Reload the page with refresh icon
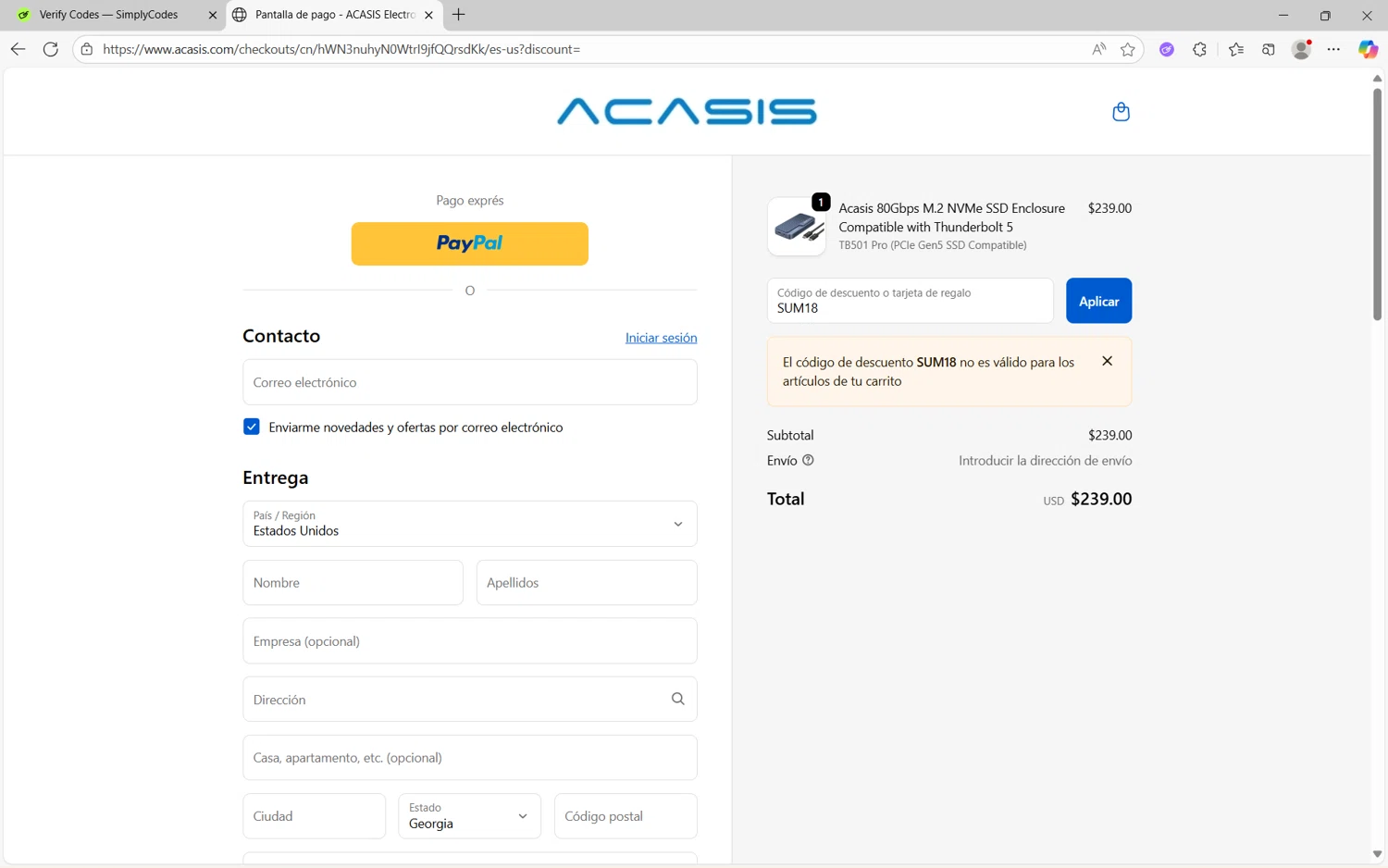Image resolution: width=1388 pixels, height=868 pixels. (51, 49)
